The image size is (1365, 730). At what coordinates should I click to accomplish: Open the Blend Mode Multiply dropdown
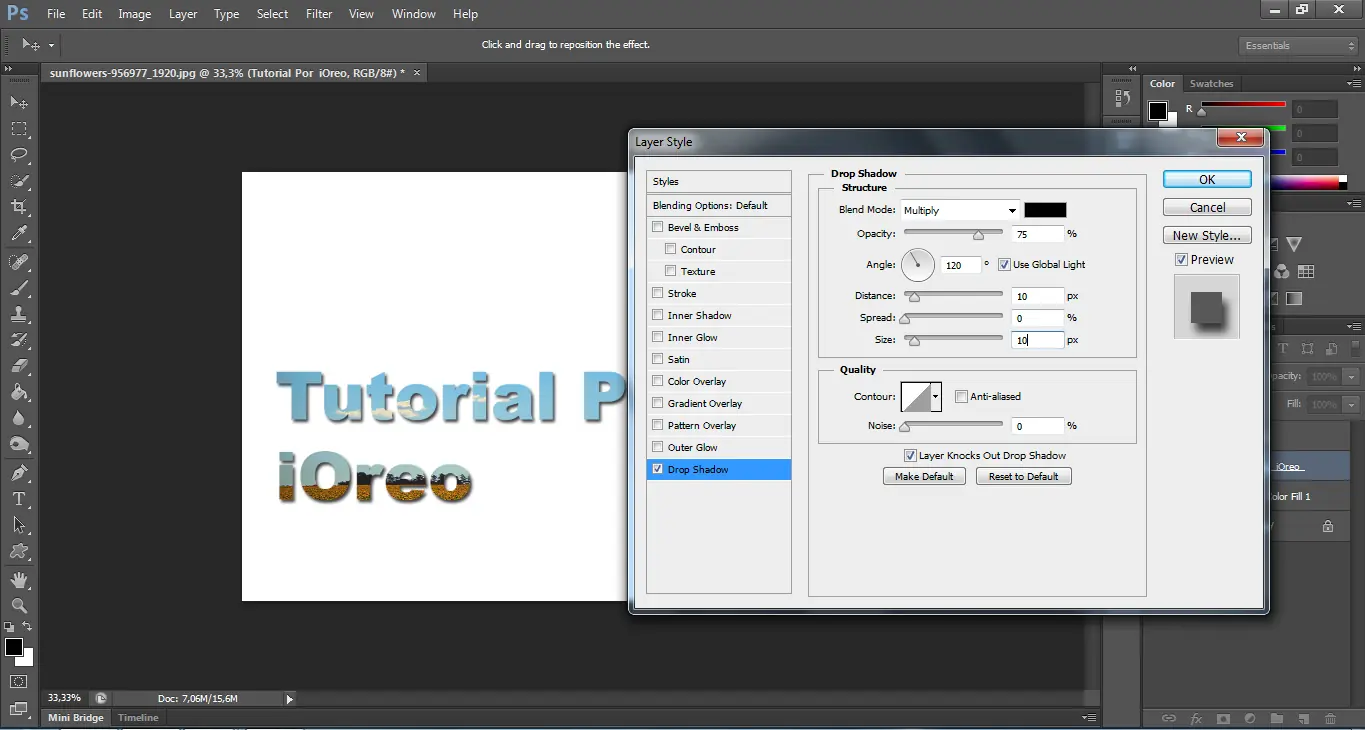pos(959,210)
